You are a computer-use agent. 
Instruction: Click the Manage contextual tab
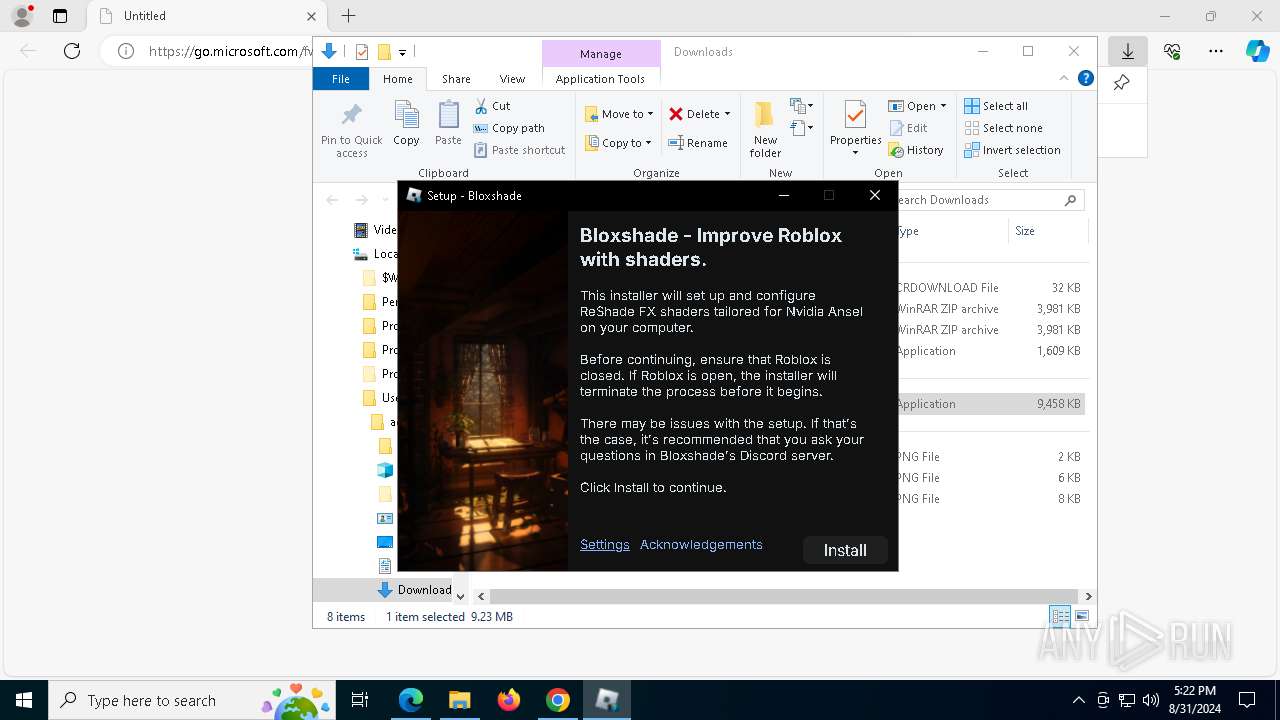pyautogui.click(x=601, y=54)
